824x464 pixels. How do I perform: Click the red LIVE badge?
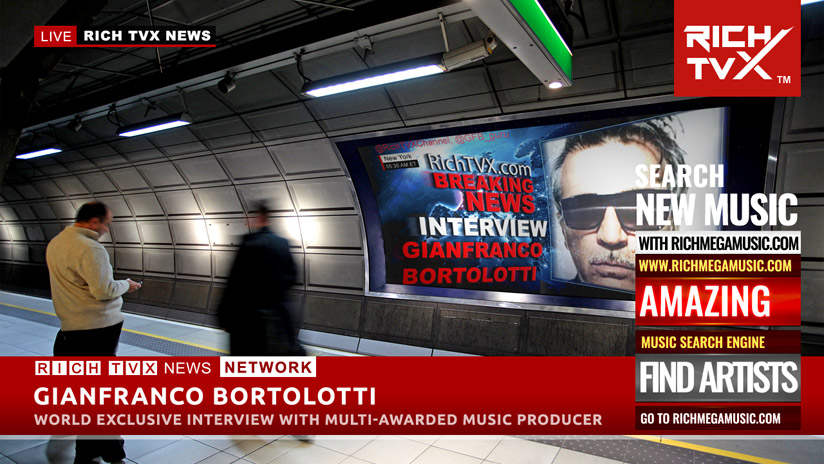coord(56,36)
